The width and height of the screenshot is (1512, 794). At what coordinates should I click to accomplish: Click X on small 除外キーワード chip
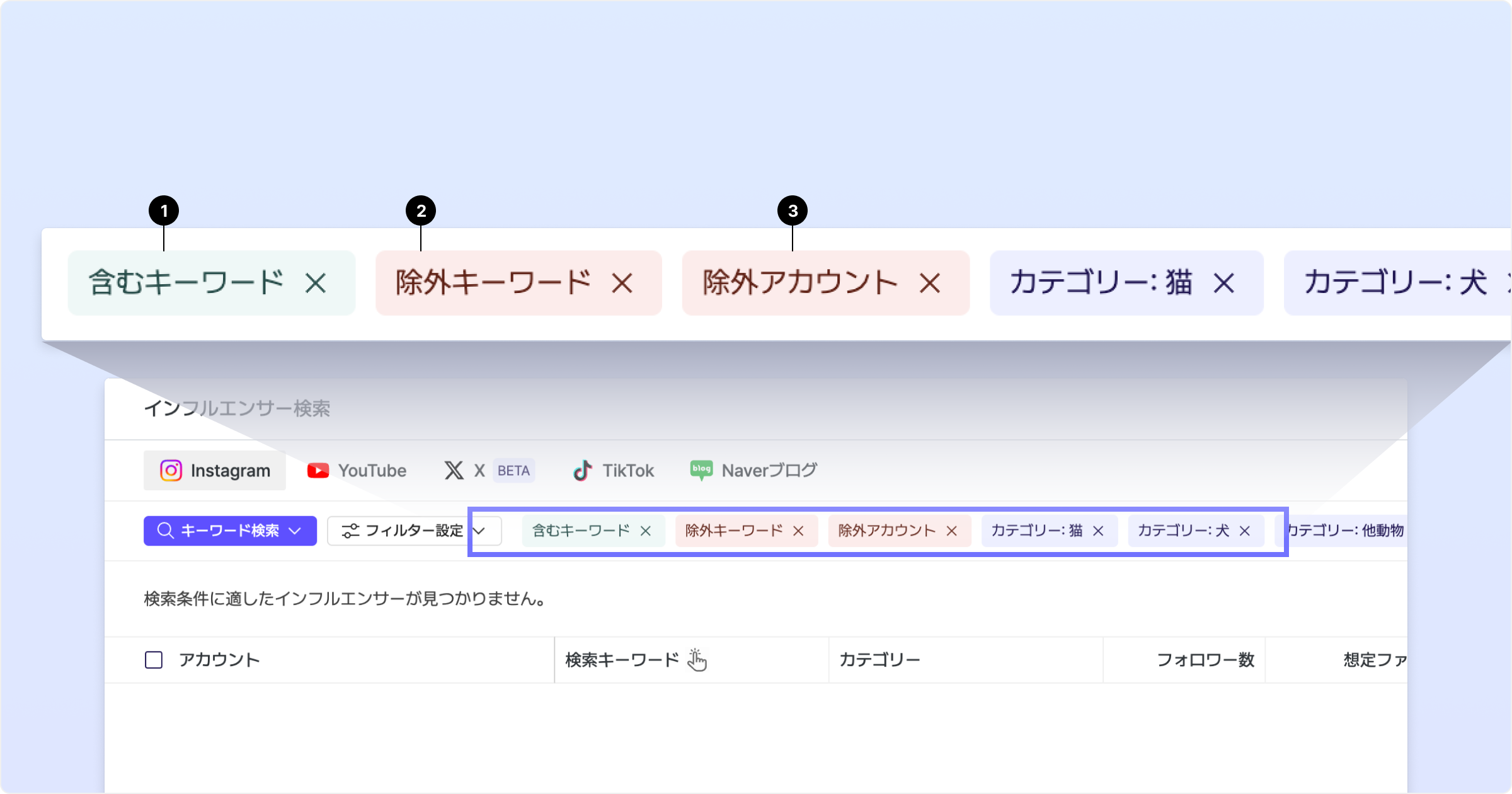[798, 531]
